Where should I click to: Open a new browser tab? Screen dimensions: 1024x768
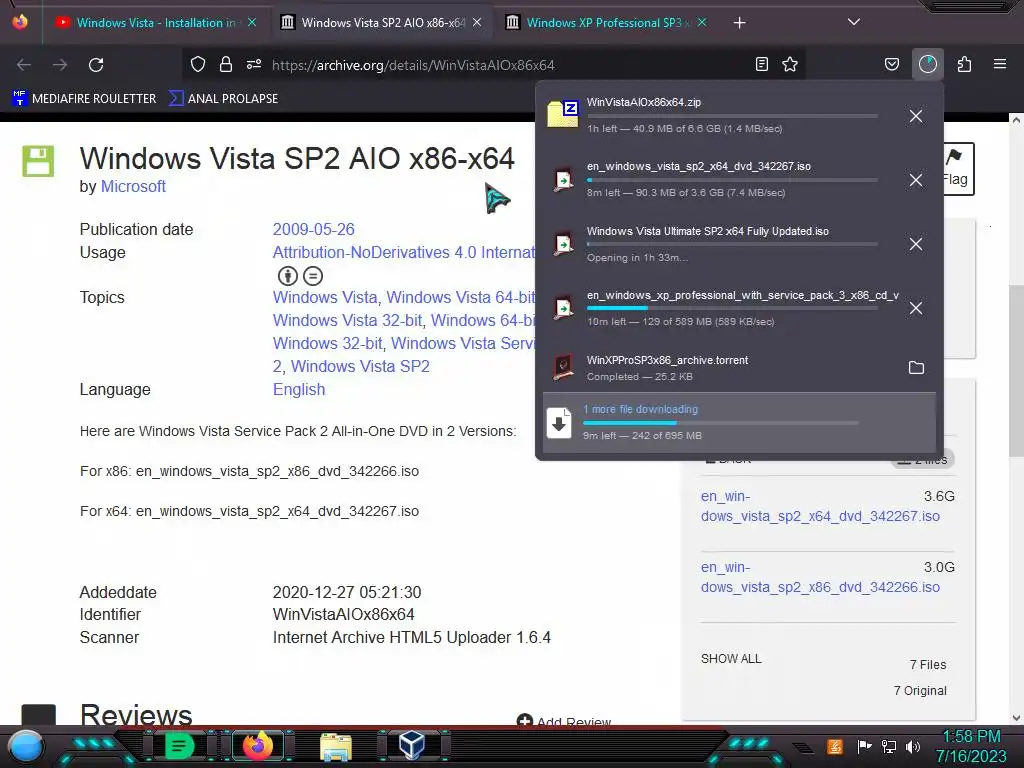tap(739, 23)
